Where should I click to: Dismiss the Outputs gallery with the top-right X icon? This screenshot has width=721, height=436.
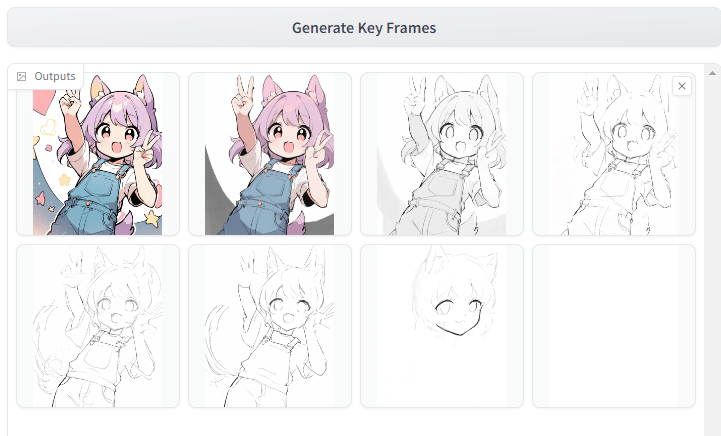click(682, 86)
